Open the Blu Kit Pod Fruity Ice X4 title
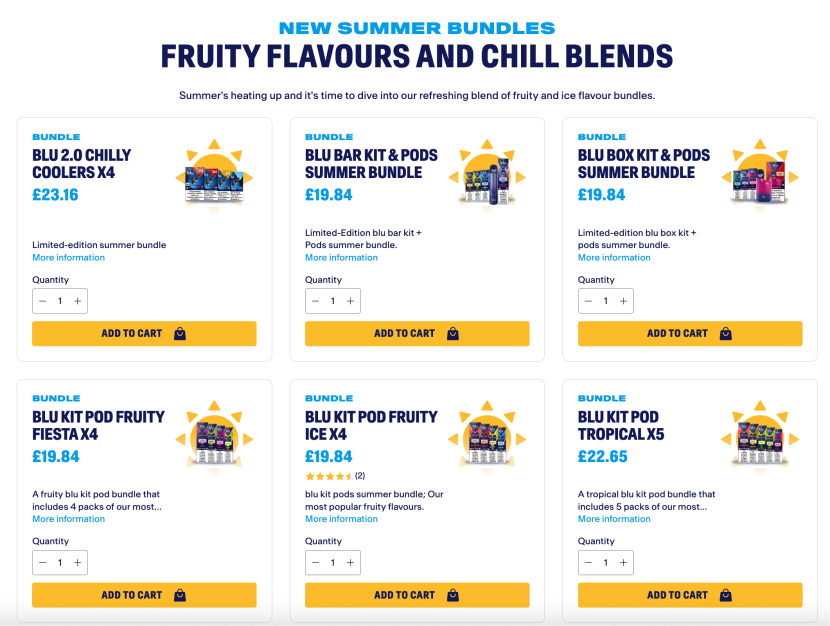 [371, 425]
